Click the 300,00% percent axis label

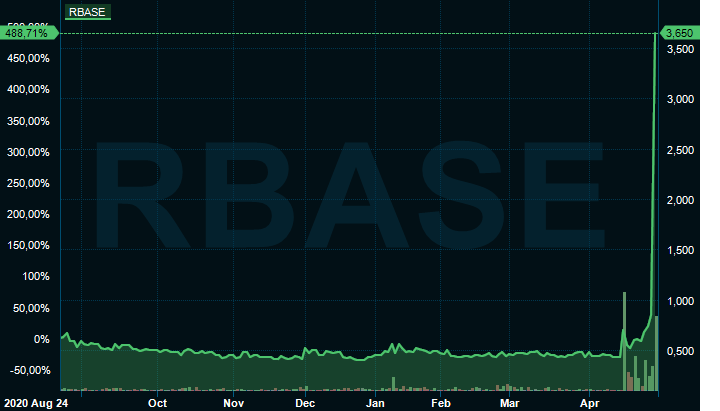click(28, 152)
